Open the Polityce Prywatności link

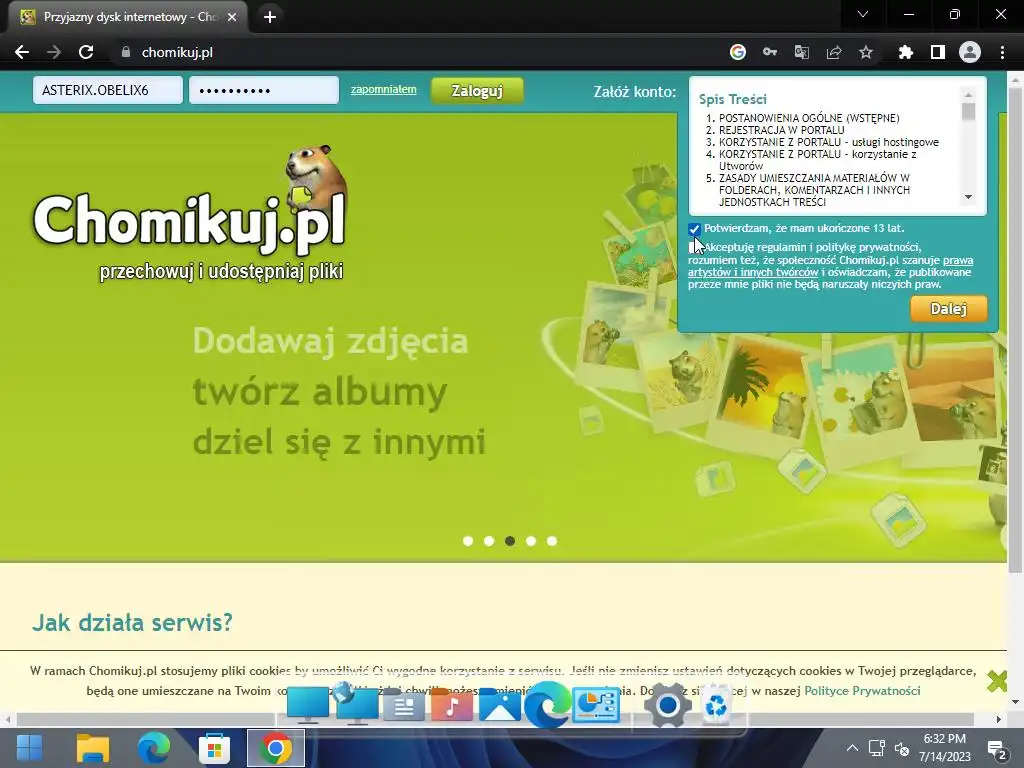(862, 690)
